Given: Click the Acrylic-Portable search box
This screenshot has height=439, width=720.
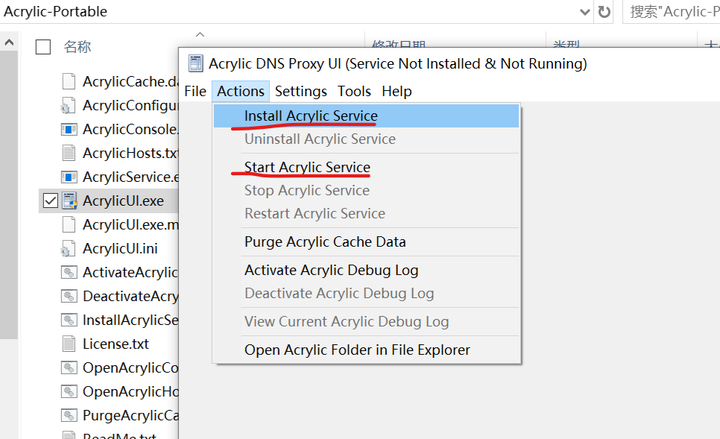Looking at the screenshot, I should click(672, 12).
